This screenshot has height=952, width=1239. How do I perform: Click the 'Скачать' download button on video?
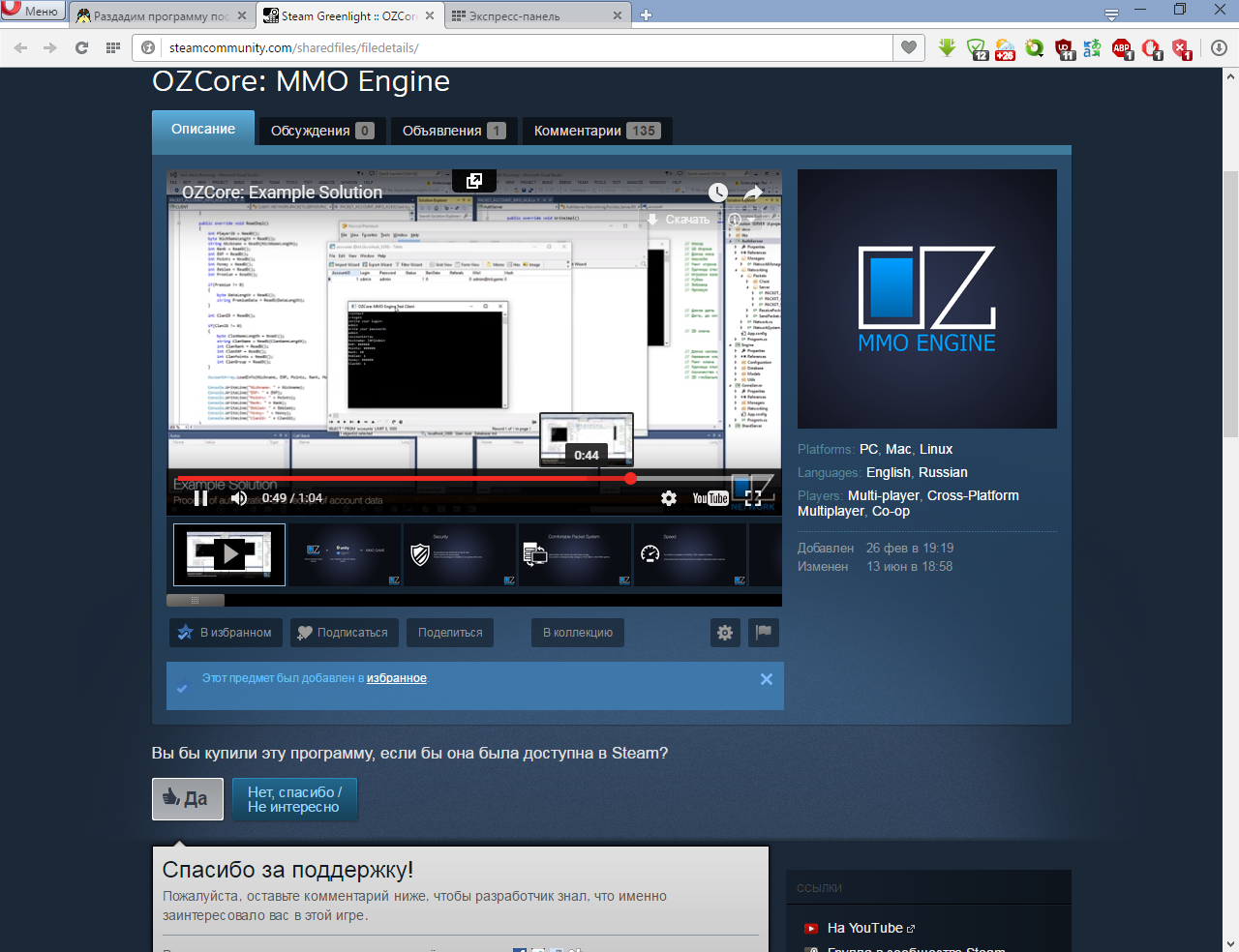click(679, 220)
